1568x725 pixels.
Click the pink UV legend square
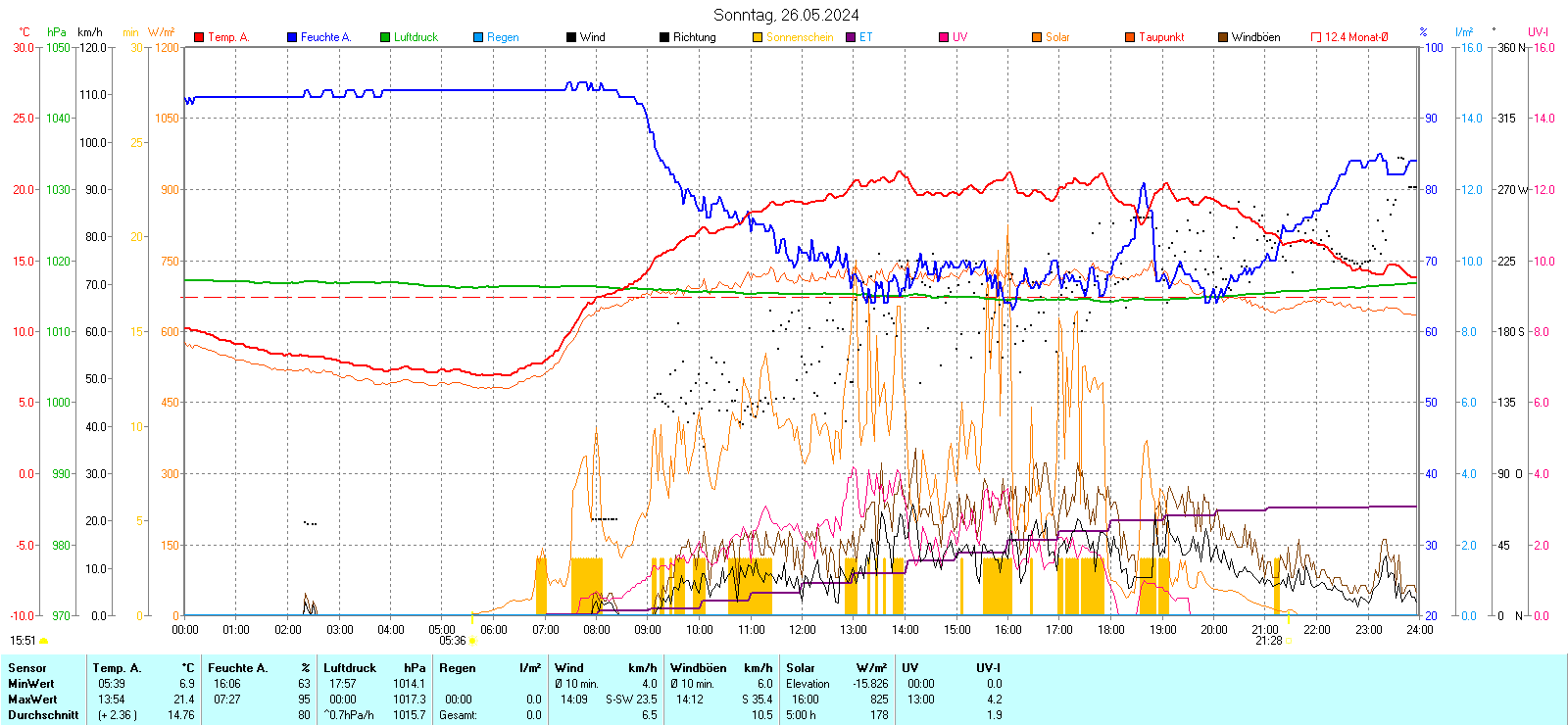[944, 37]
